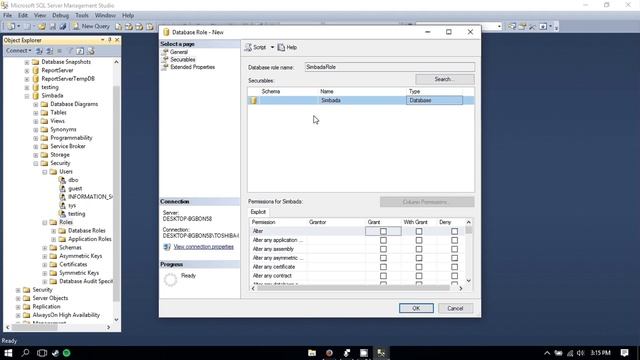Check Deny for Alter any contract
The height and width of the screenshot is (360, 640).
click(454, 276)
